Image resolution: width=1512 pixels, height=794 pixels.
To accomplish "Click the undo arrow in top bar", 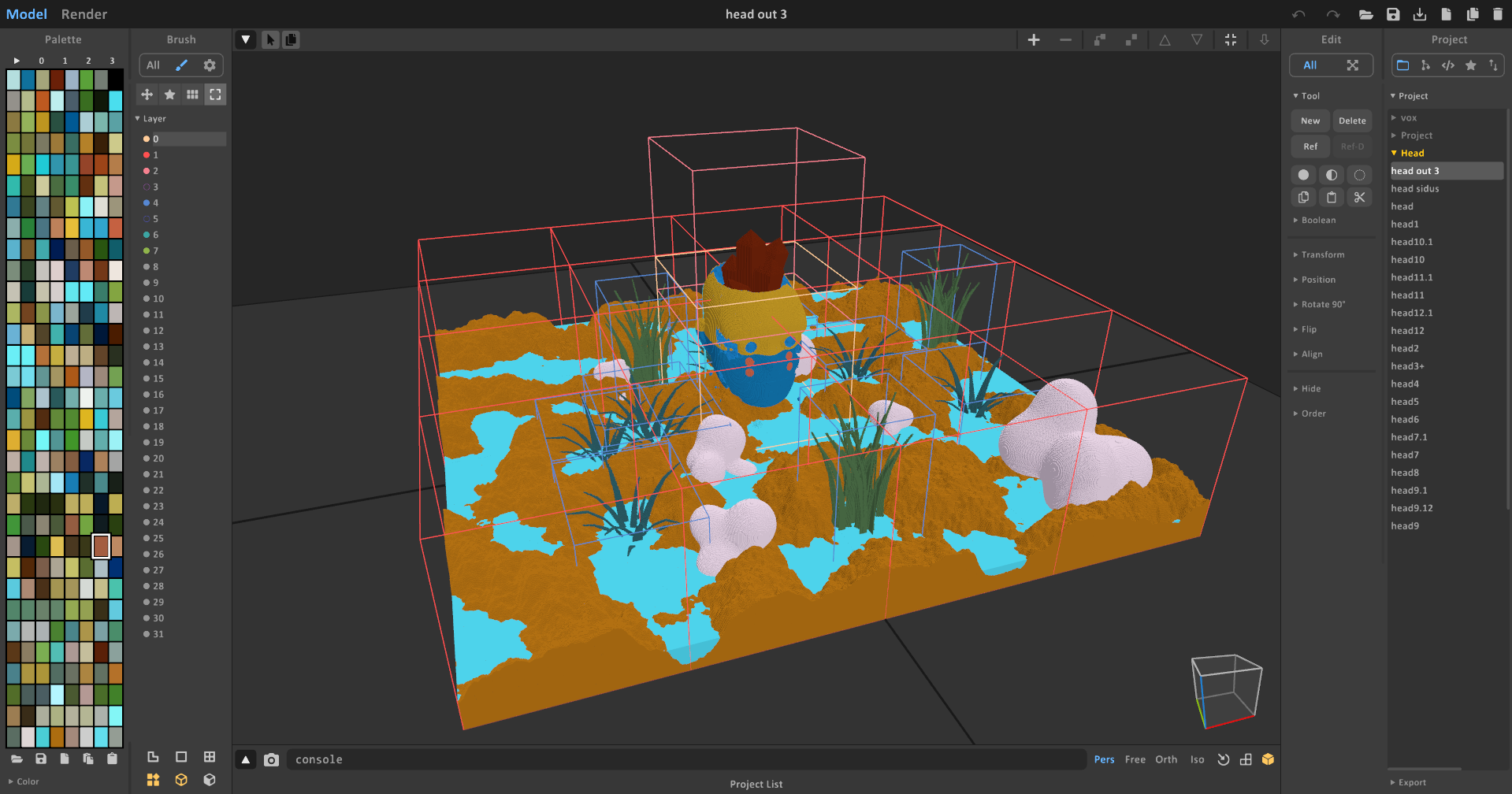I will point(1298,14).
